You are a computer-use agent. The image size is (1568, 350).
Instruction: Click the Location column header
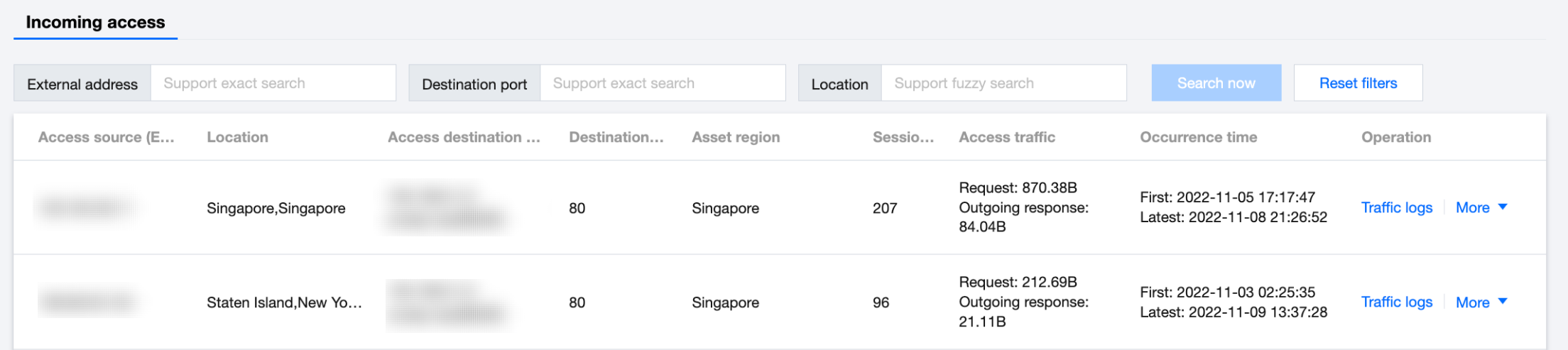pos(237,138)
